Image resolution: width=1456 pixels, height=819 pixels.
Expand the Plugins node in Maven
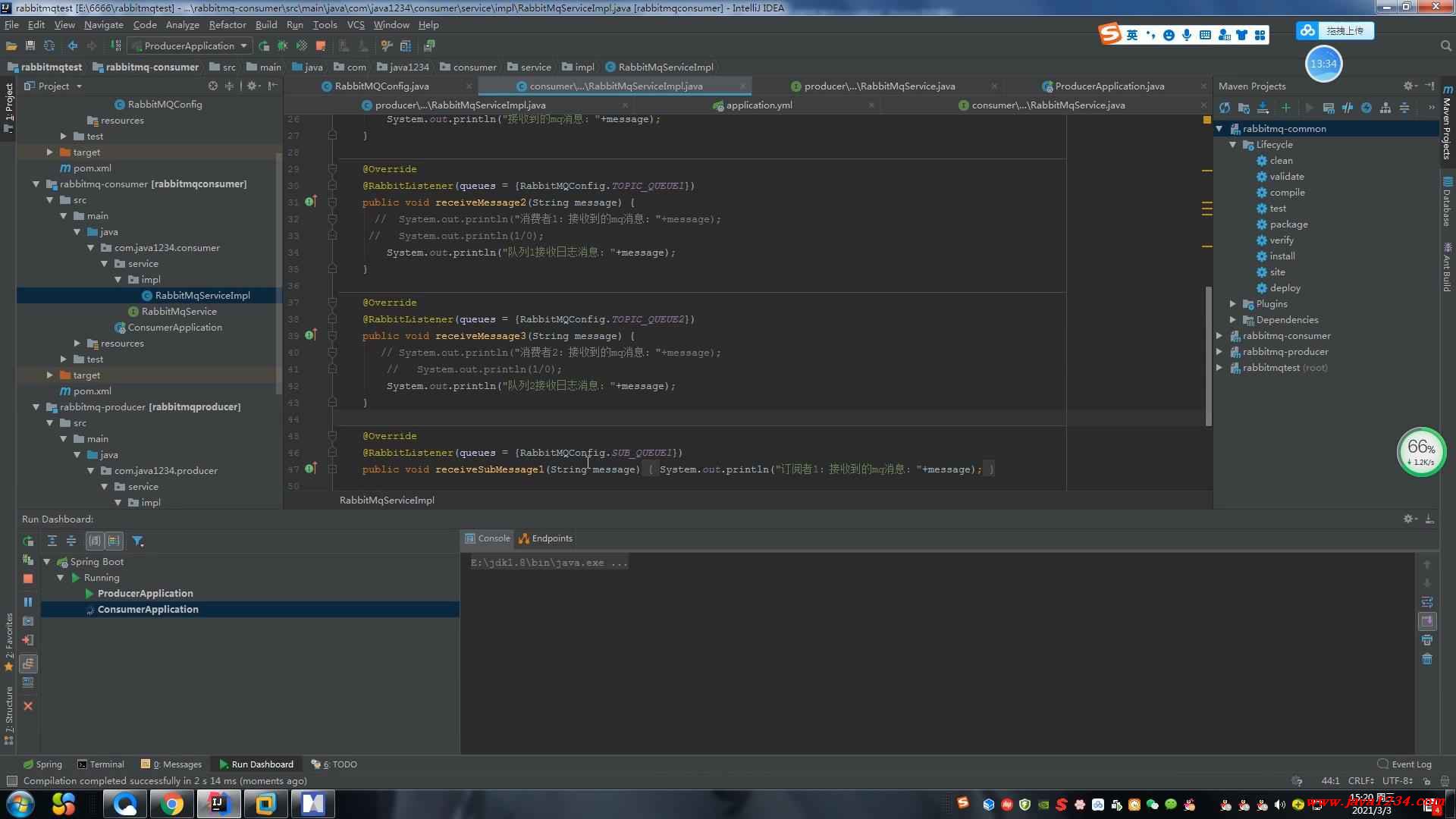[1233, 304]
